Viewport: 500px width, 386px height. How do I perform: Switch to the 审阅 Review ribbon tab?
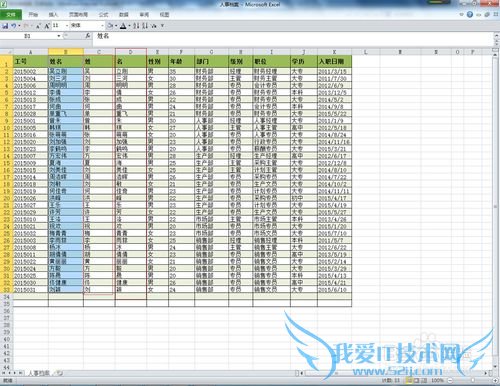[144, 15]
